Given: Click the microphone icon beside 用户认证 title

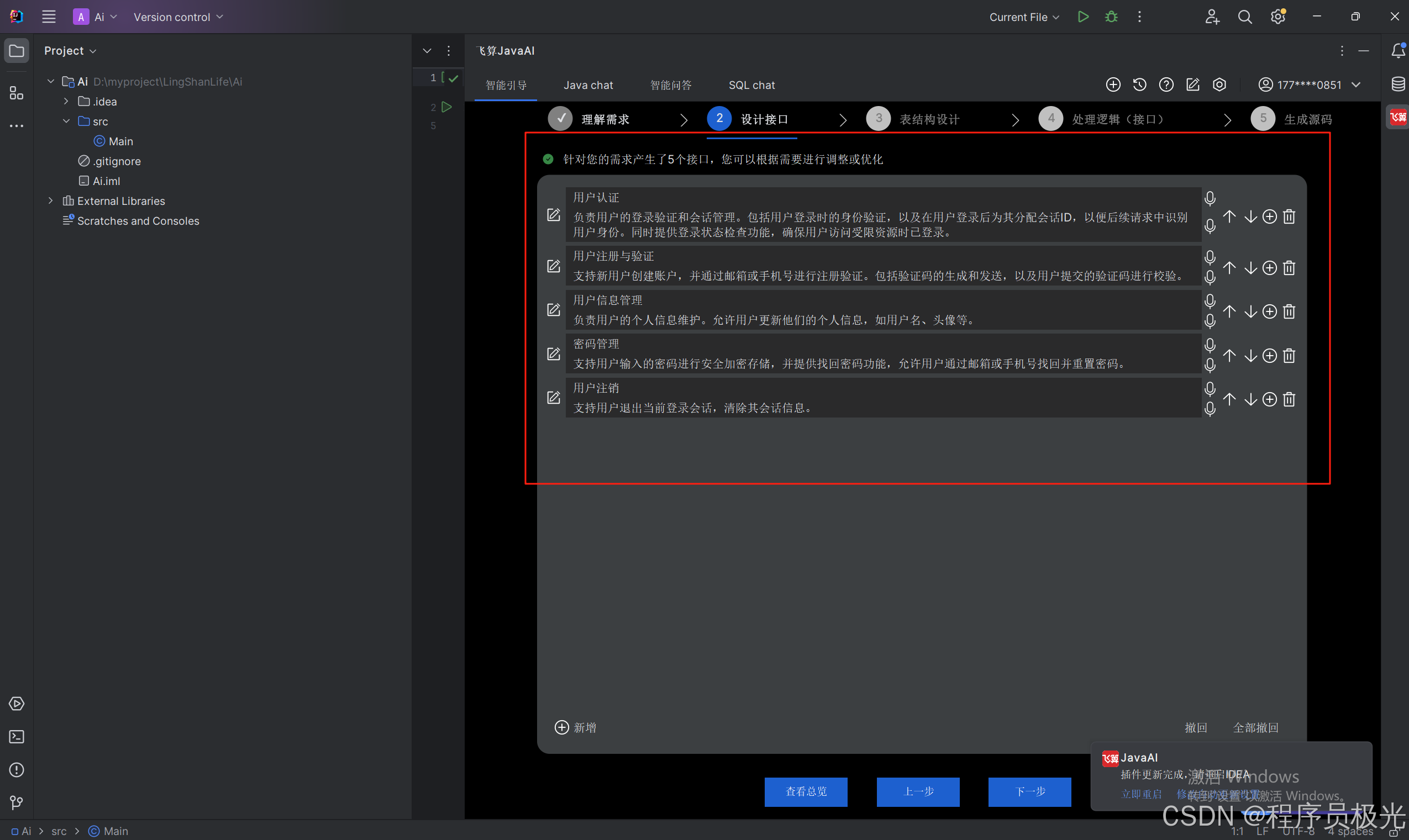Looking at the screenshot, I should (x=1210, y=199).
